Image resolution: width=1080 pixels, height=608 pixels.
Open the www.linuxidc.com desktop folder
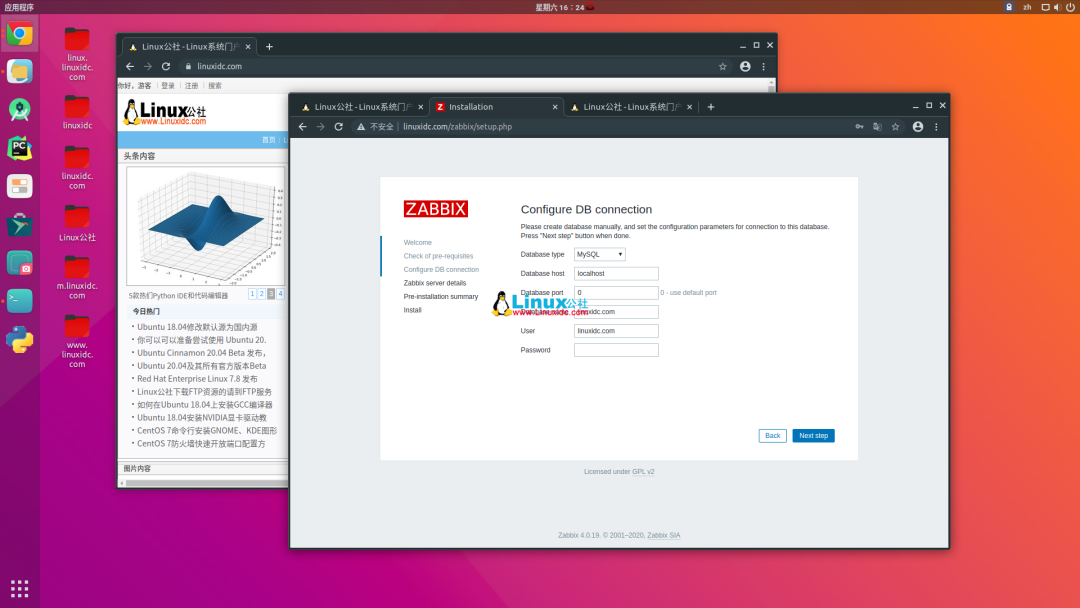tap(77, 341)
